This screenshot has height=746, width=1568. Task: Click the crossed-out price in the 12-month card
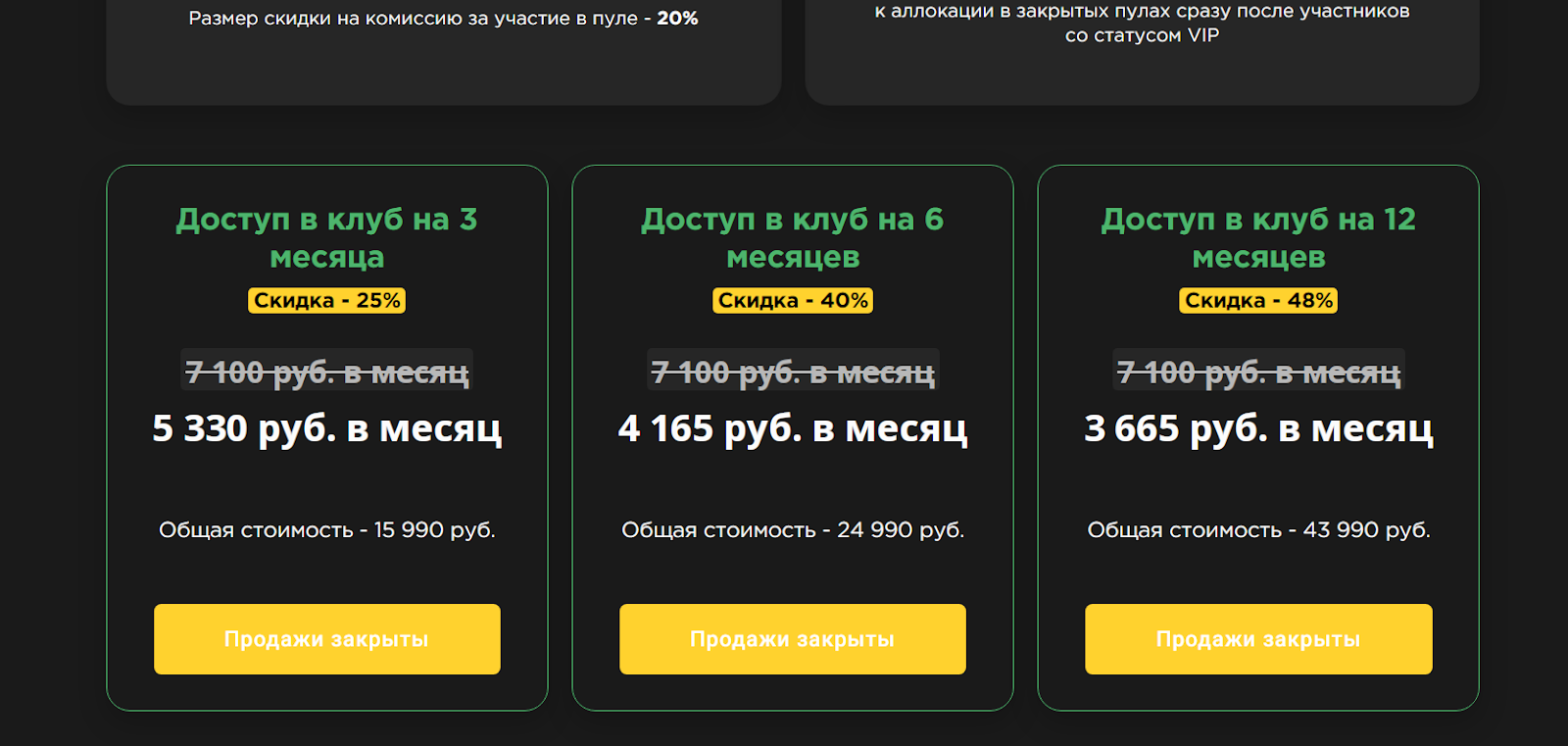(x=1258, y=373)
